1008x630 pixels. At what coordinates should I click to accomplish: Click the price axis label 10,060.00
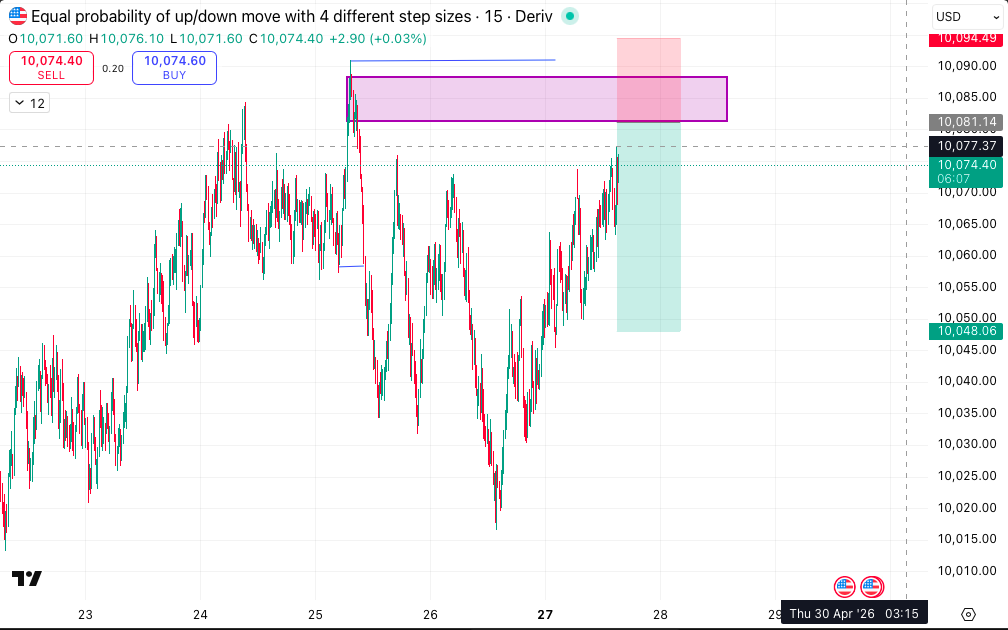pyautogui.click(x=967, y=255)
